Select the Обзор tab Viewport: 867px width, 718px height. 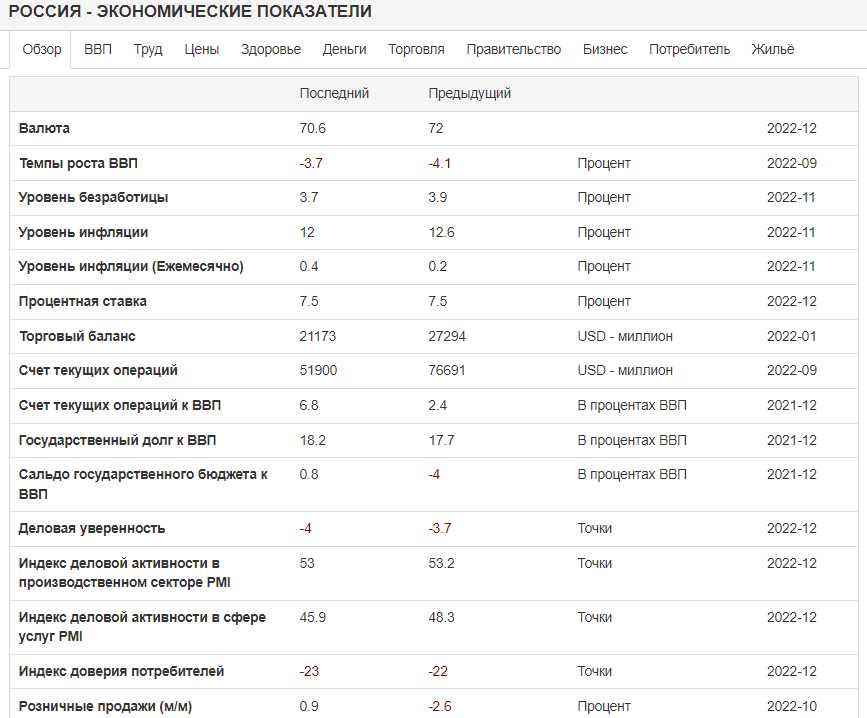tap(42, 50)
